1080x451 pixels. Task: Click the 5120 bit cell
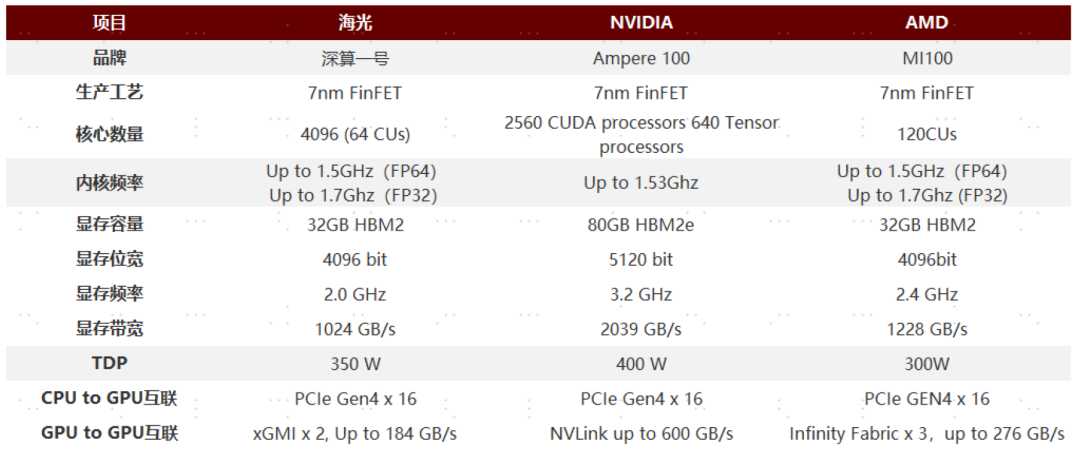tap(641, 260)
